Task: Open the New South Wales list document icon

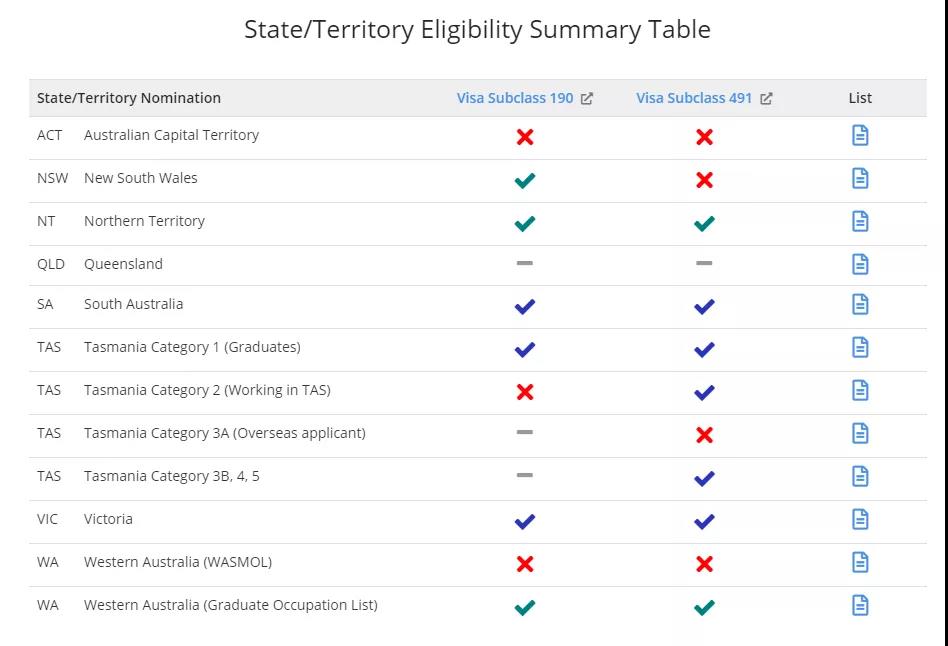Action: click(860, 178)
